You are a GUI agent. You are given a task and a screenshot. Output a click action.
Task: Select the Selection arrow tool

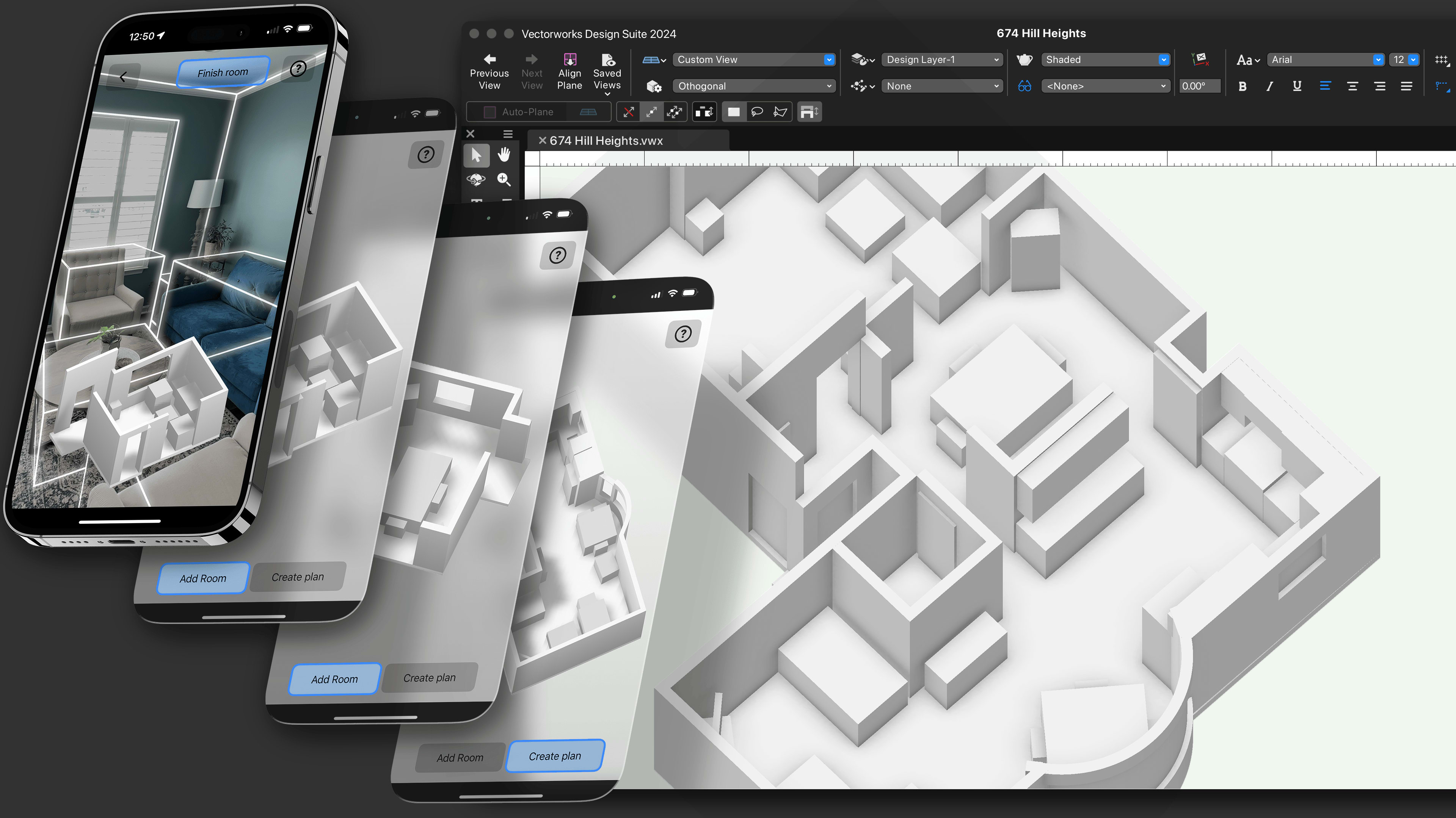477,155
